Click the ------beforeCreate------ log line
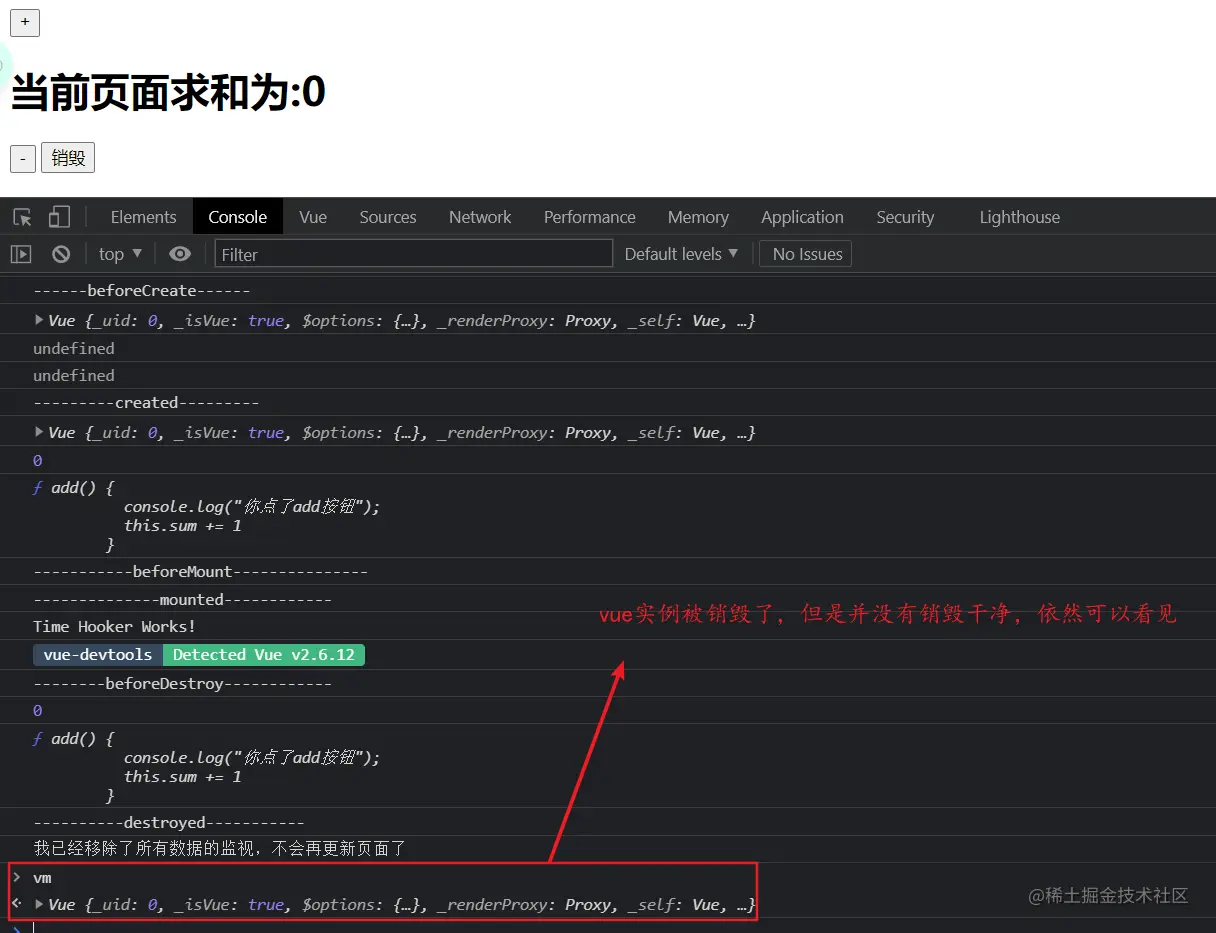This screenshot has width=1216, height=933. click(x=141, y=291)
